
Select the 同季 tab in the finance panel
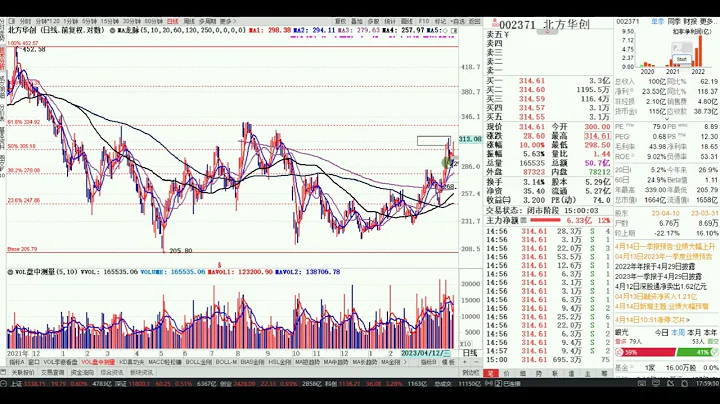[x=674, y=22]
